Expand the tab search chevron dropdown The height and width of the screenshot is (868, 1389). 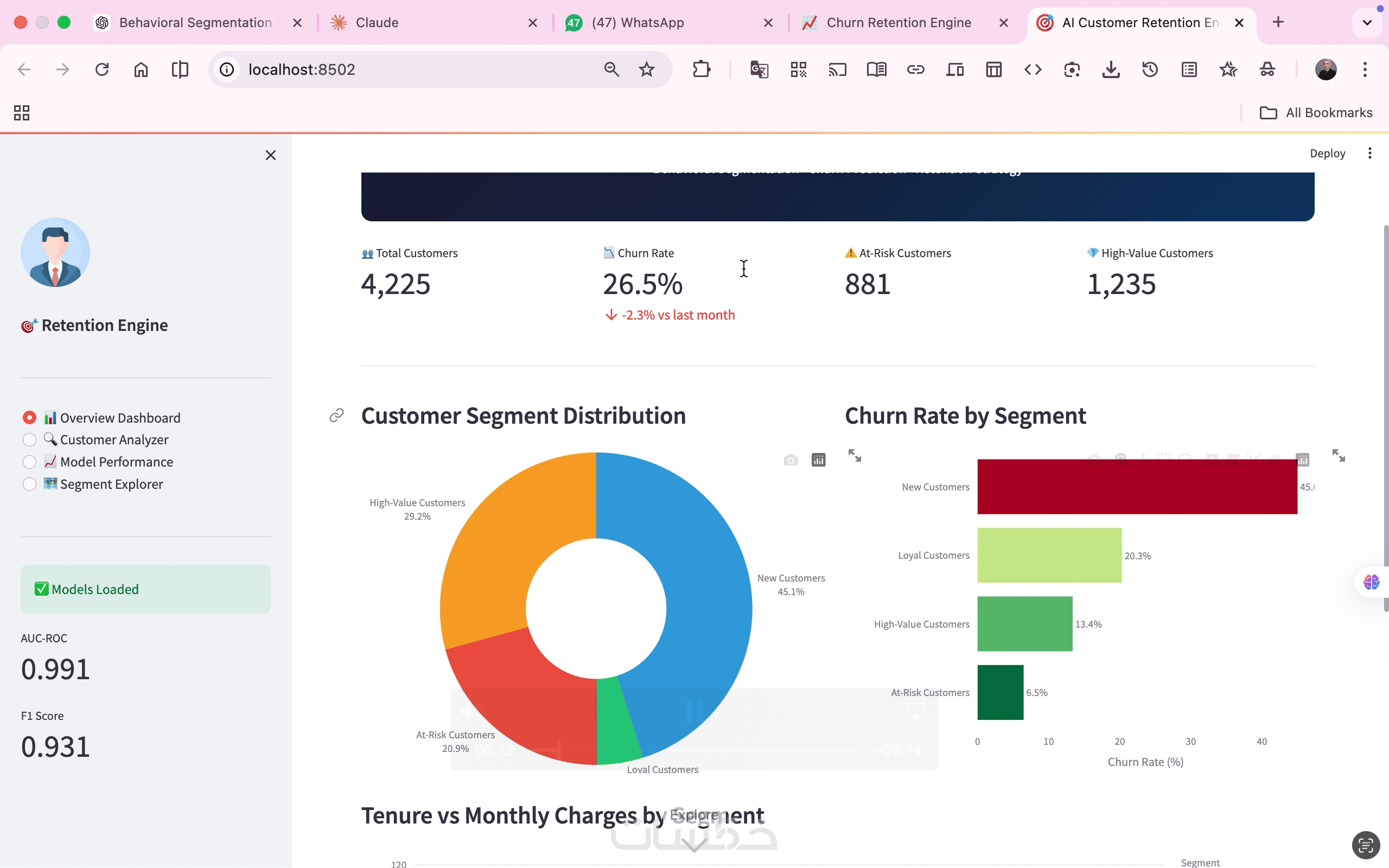point(1367,22)
